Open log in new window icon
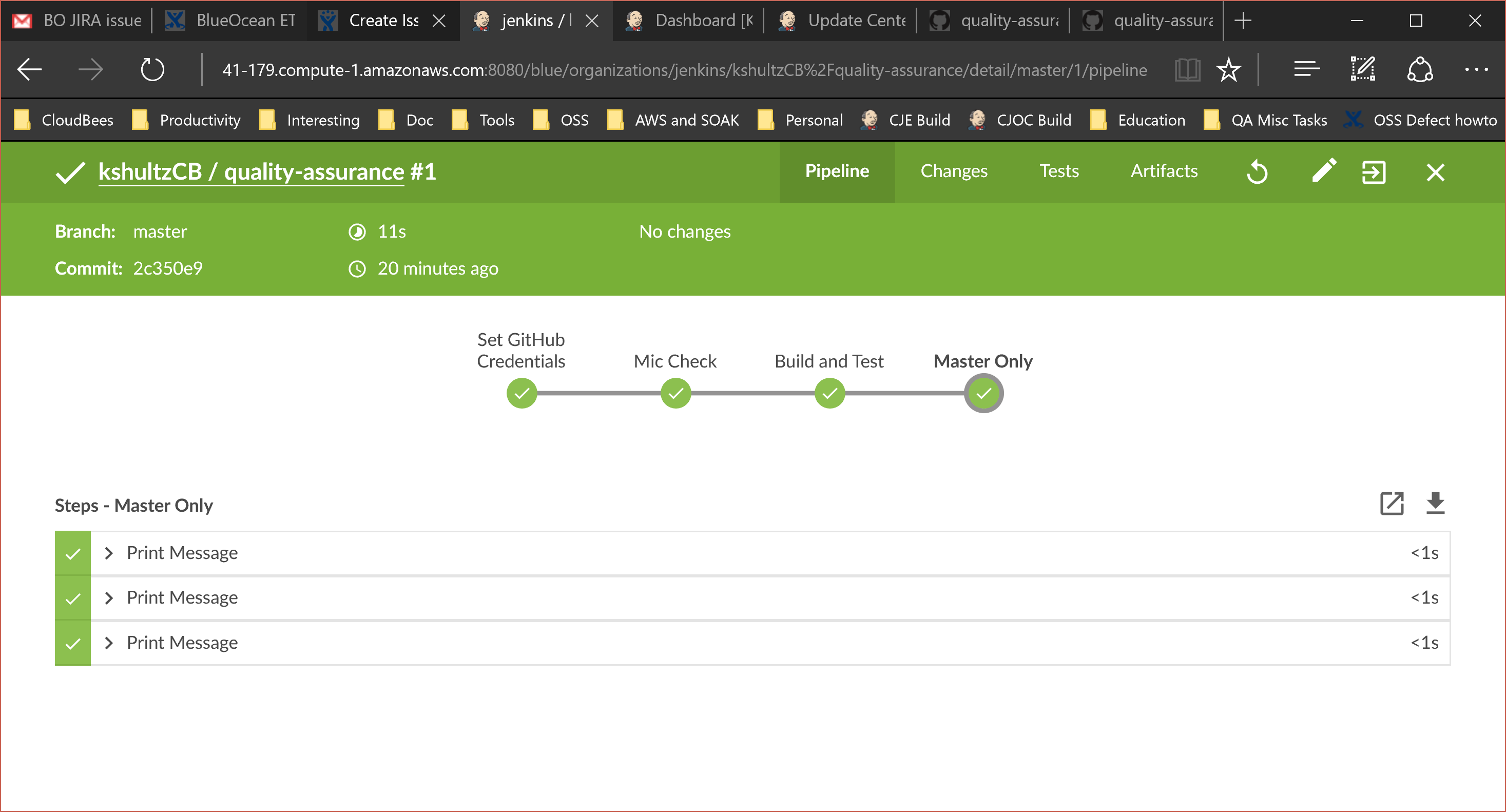 1392,504
